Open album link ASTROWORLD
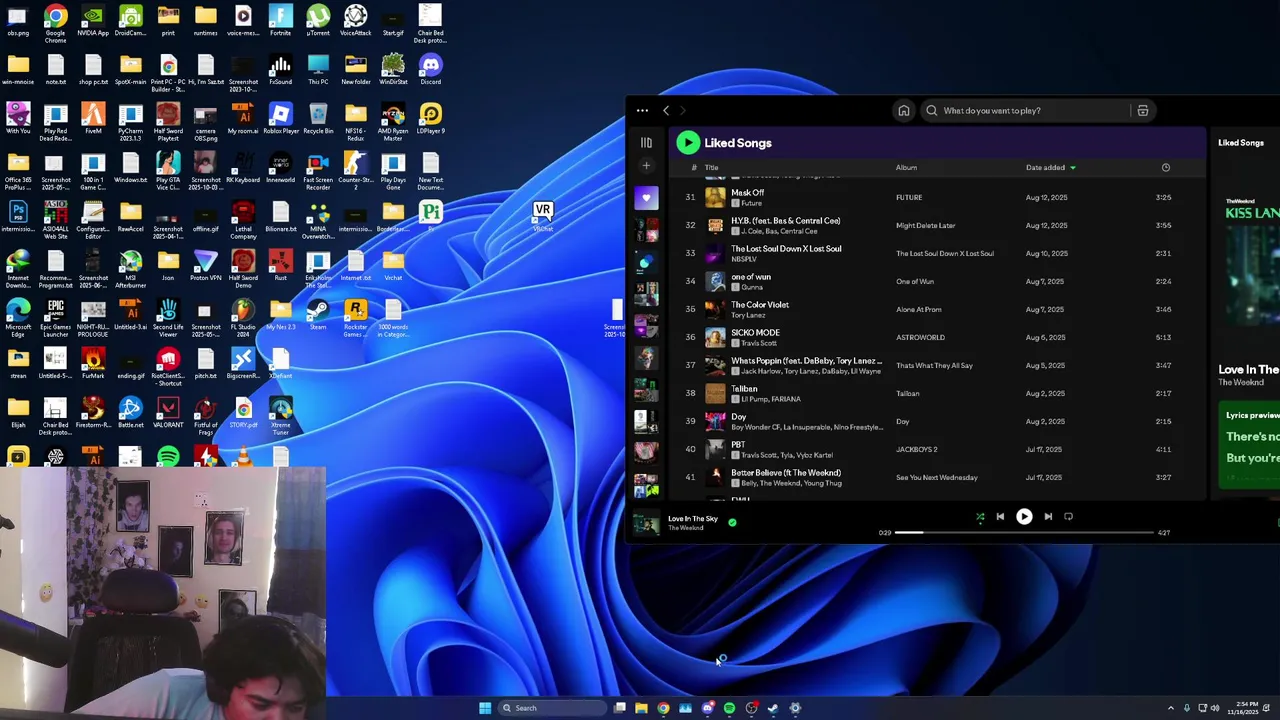Viewport: 1280px width, 720px height. [x=920, y=338]
